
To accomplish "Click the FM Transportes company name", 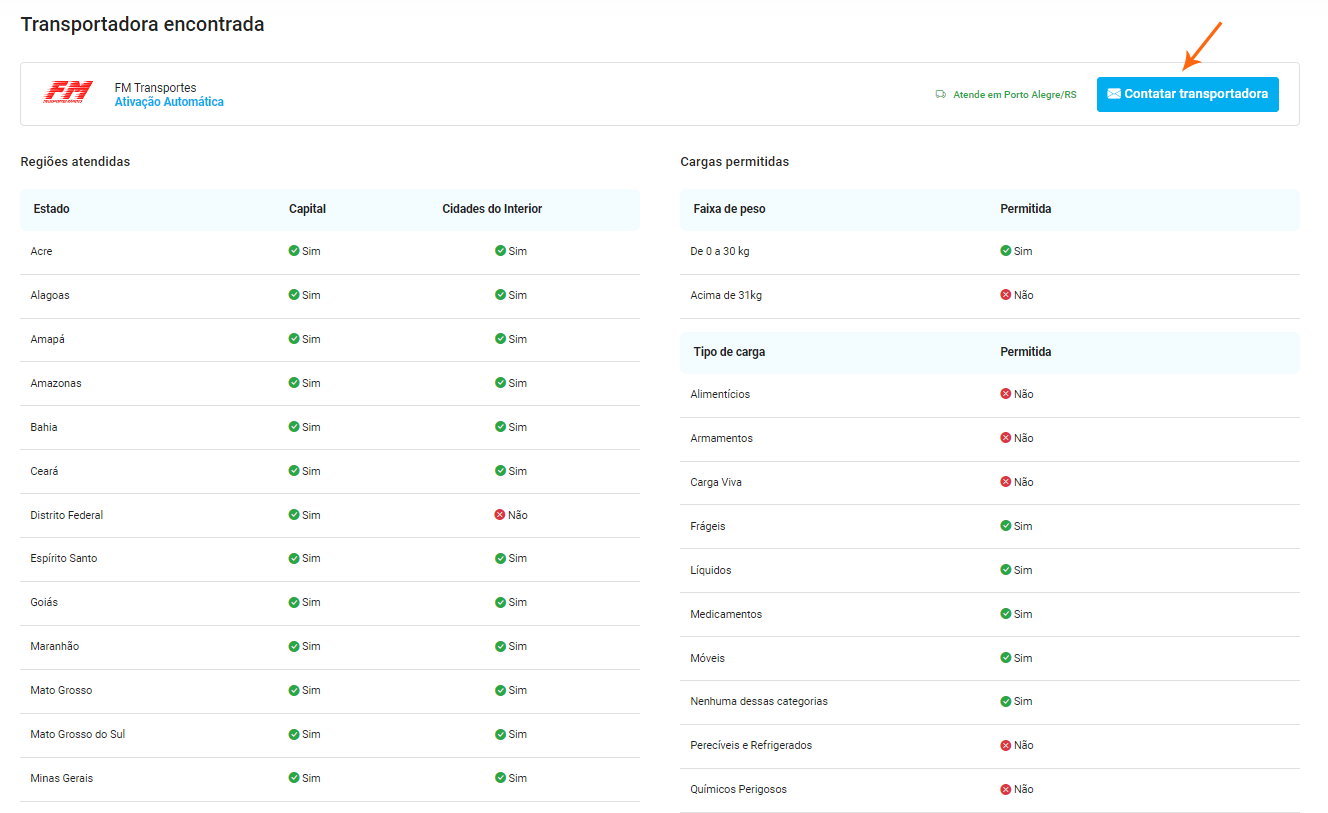I will (155, 88).
